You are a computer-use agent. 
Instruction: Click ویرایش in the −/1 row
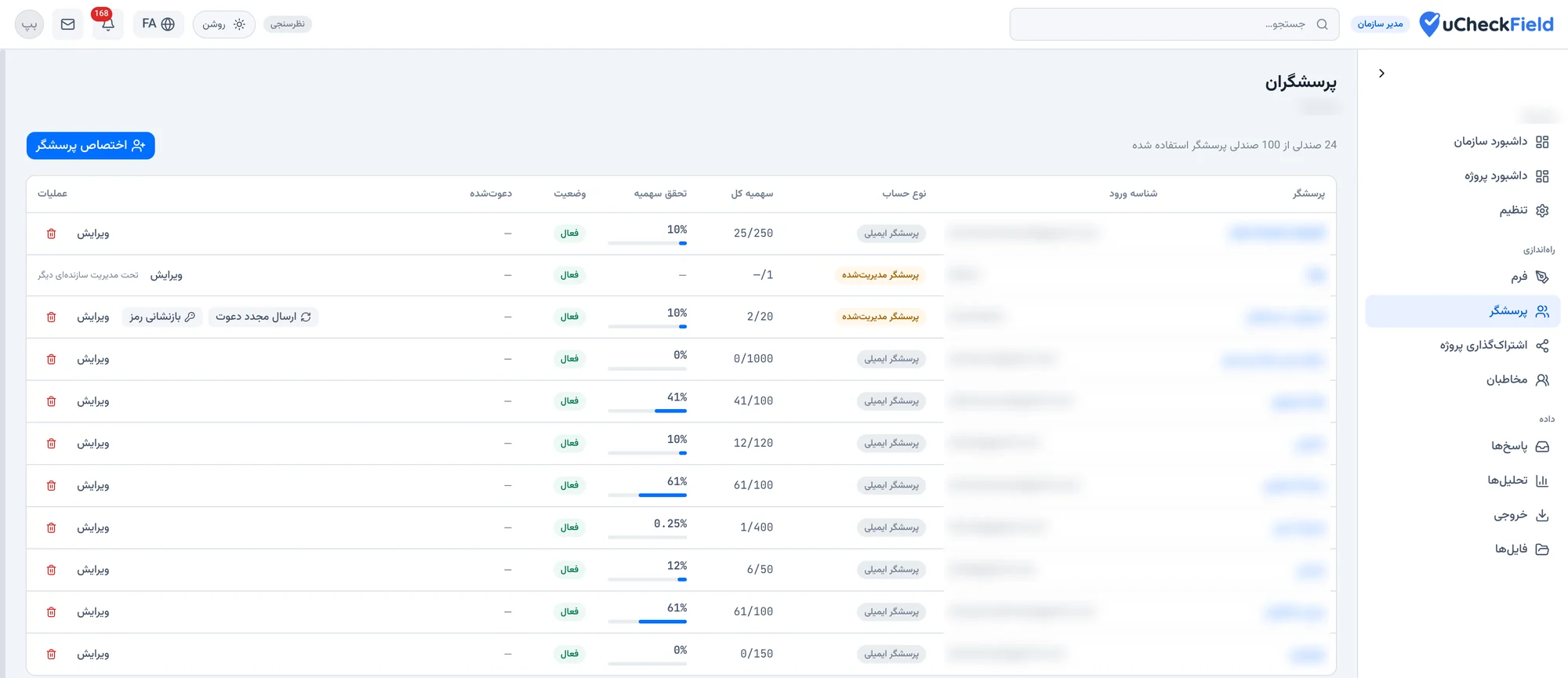(x=166, y=275)
